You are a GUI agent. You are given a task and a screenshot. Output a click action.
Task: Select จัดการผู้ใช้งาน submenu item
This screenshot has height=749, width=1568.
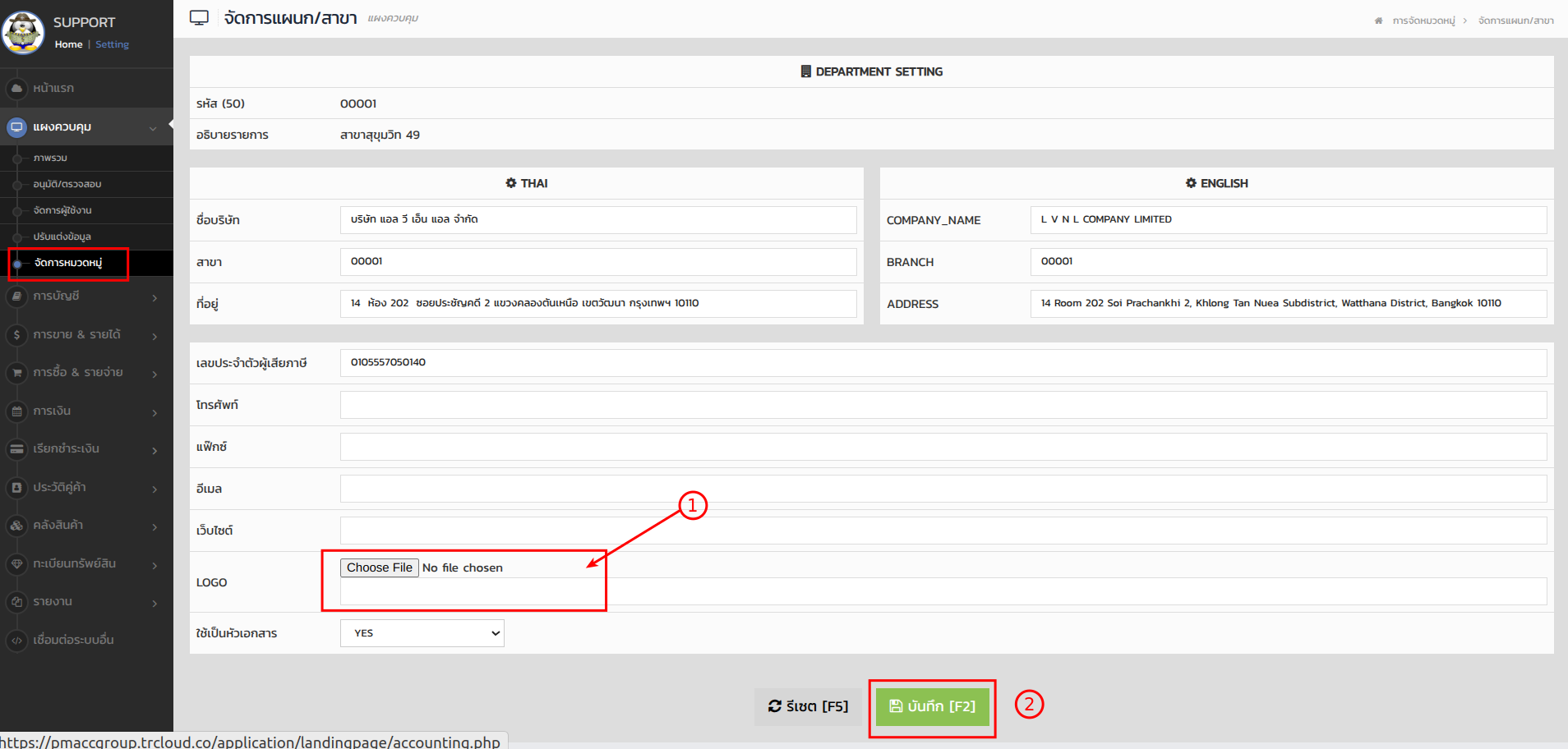62,210
